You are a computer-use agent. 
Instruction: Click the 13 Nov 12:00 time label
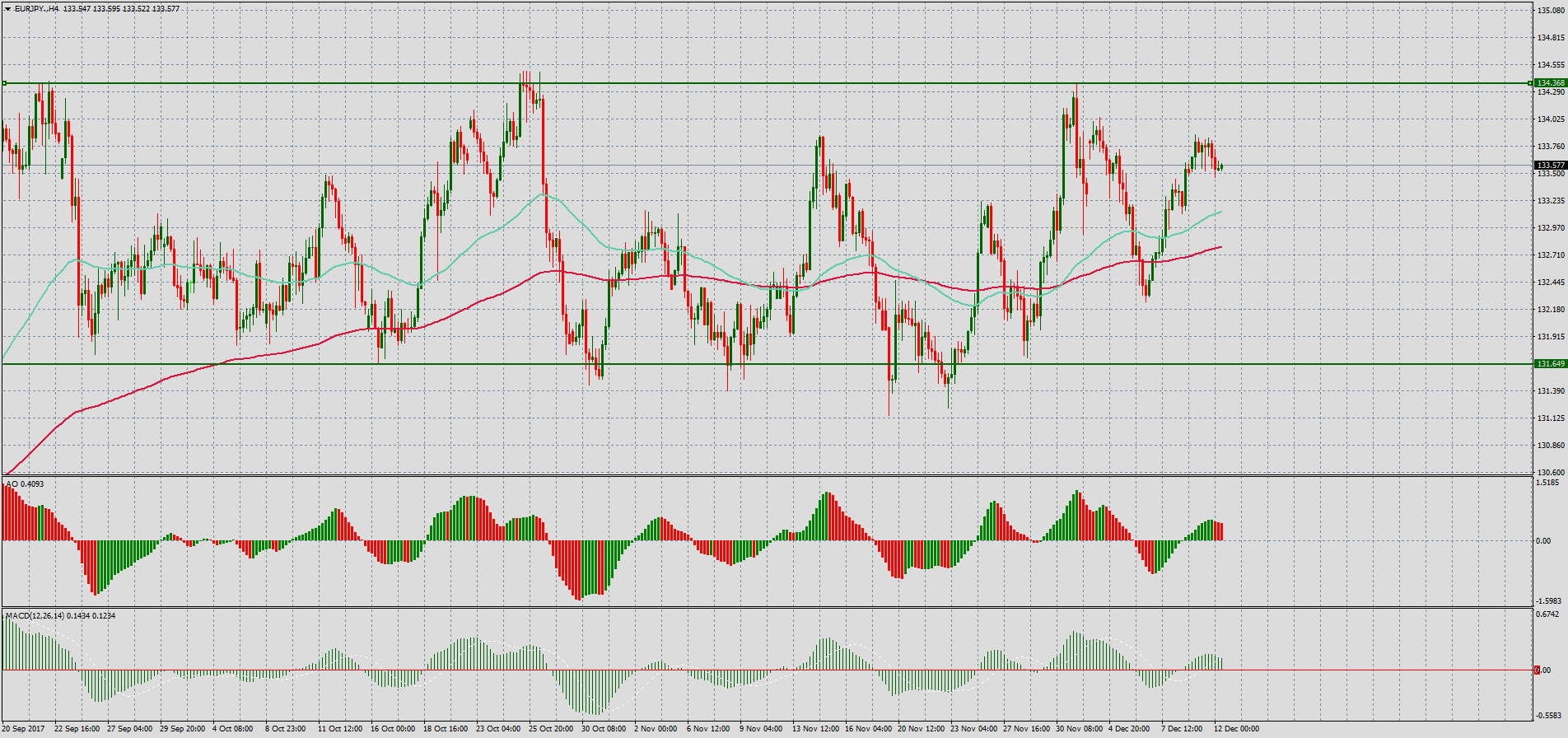[x=815, y=729]
